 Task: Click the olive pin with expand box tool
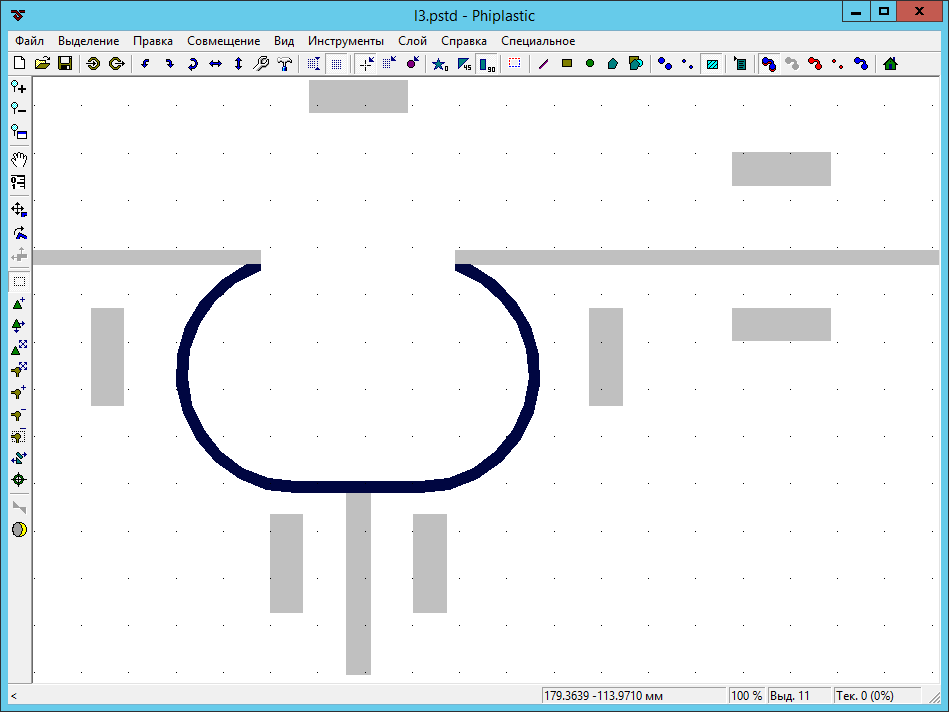click(19, 369)
